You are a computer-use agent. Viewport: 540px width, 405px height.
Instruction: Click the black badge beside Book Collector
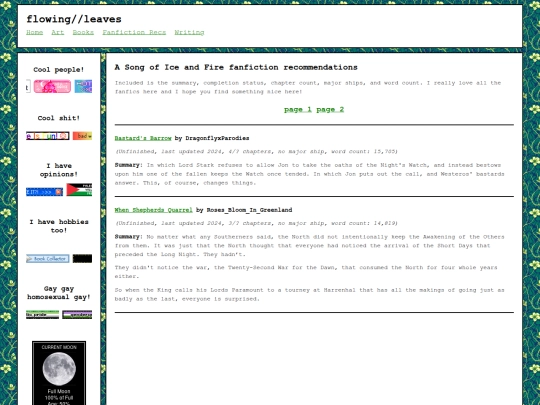click(x=82, y=259)
